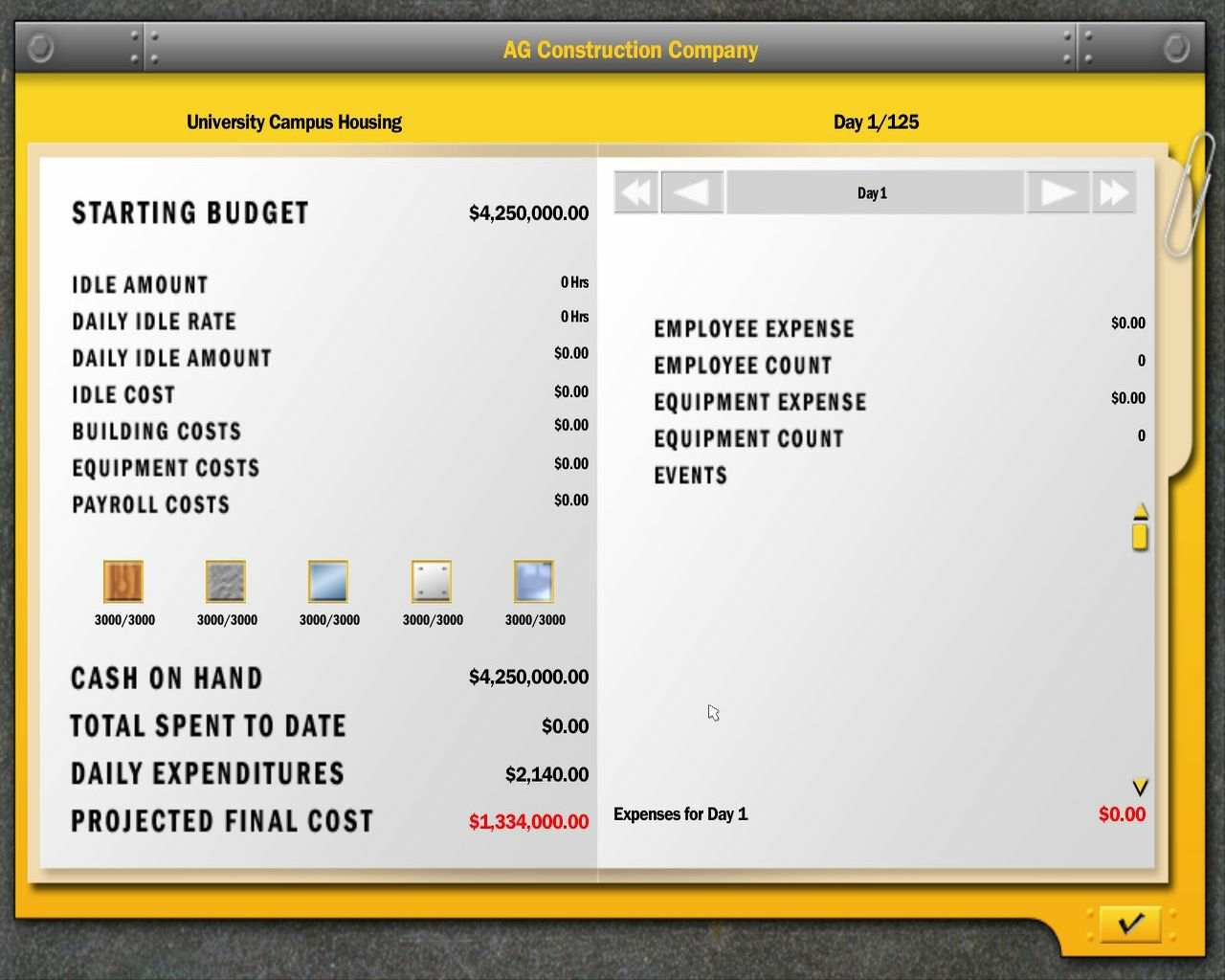Image resolution: width=1225 pixels, height=980 pixels.
Task: Click the Events label
Action: click(690, 476)
